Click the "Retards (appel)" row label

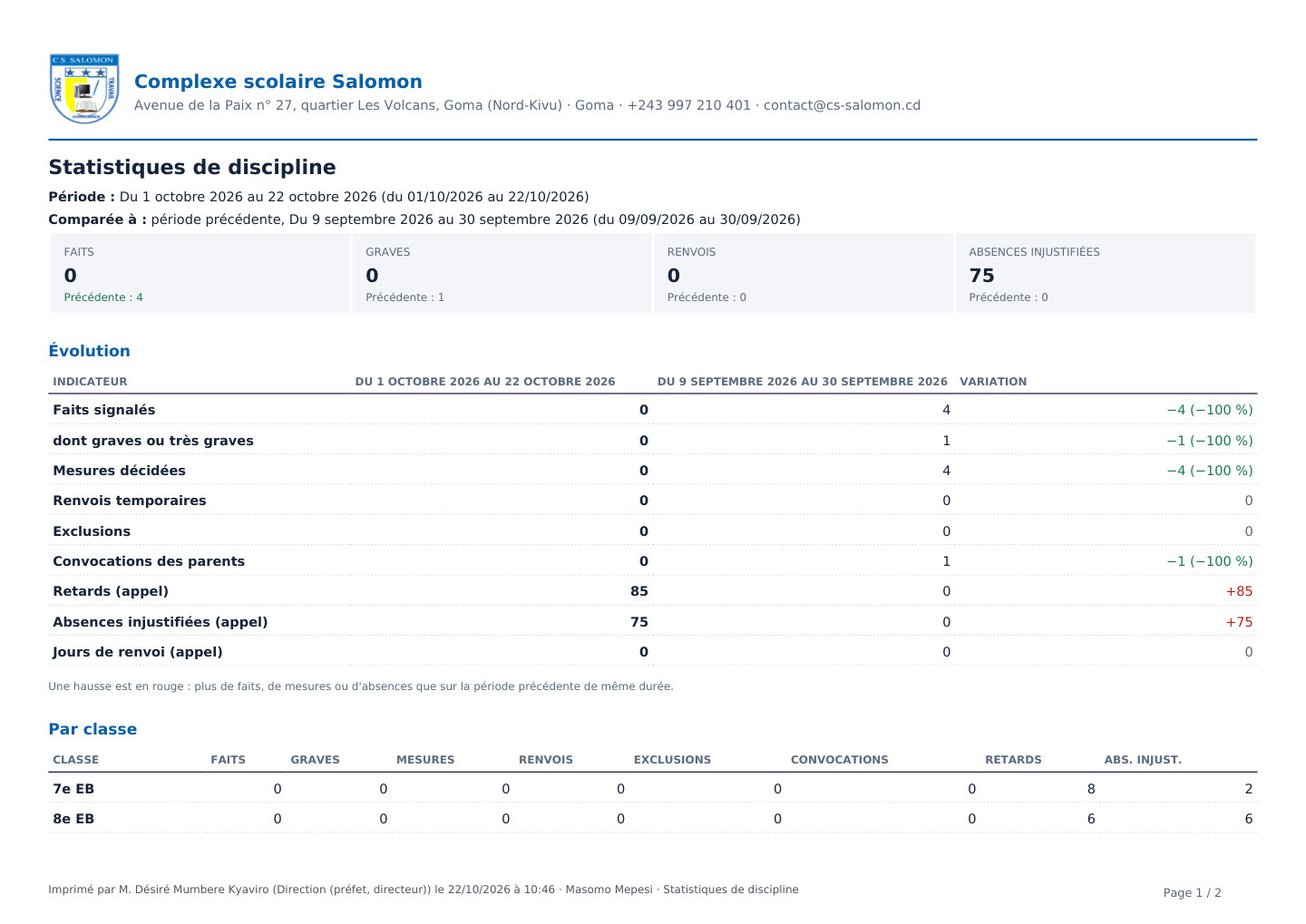pos(111,591)
